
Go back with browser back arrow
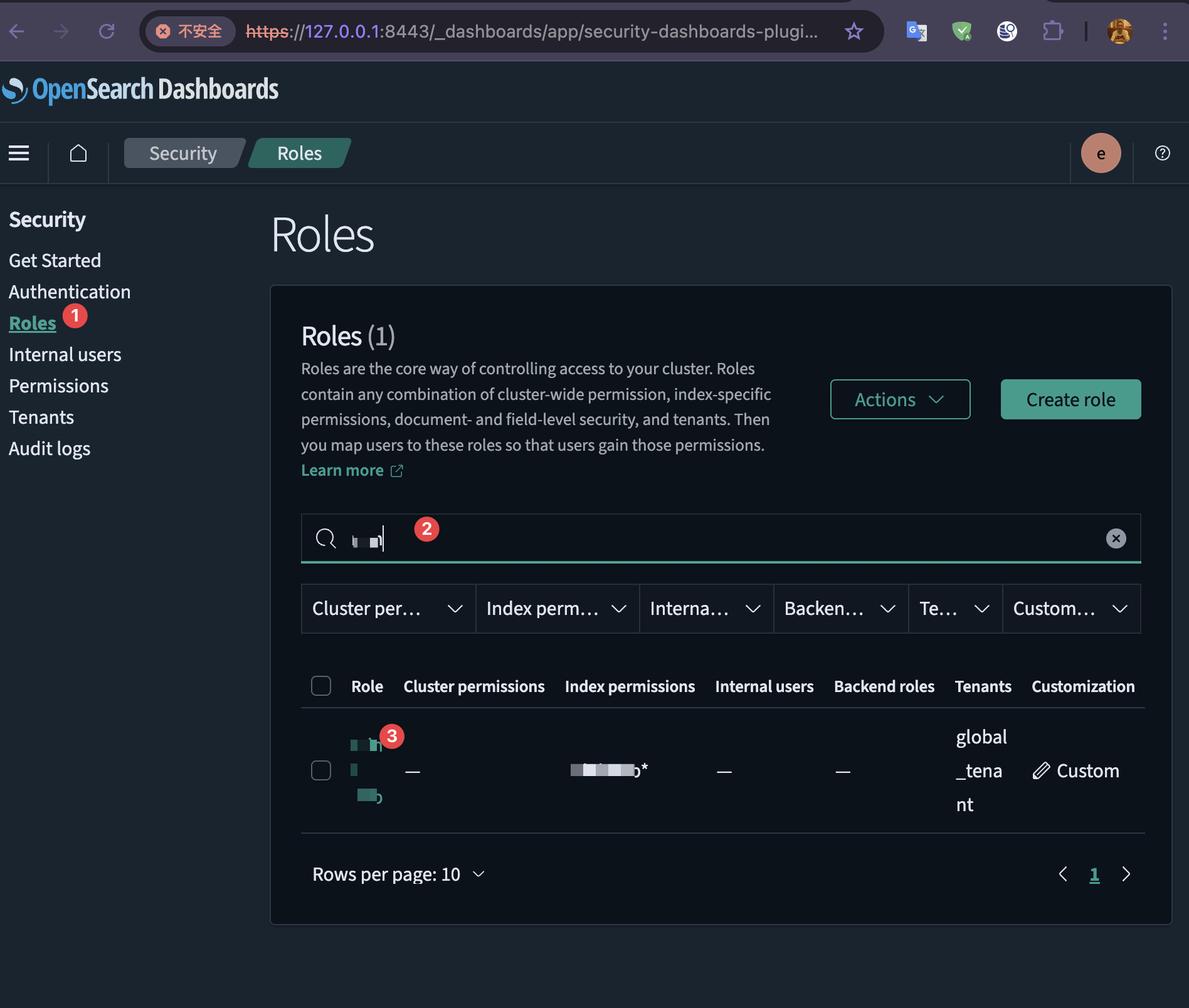(17, 31)
